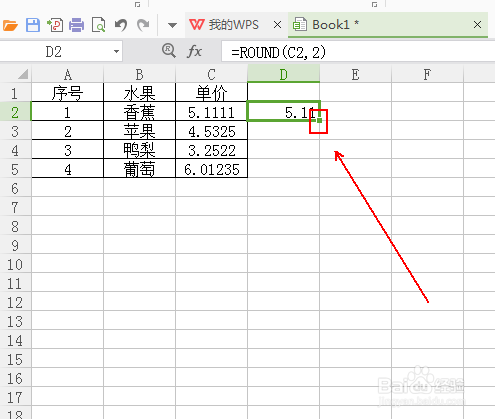Click the cell labeled 序号
The width and height of the screenshot is (495, 419).
[x=68, y=93]
